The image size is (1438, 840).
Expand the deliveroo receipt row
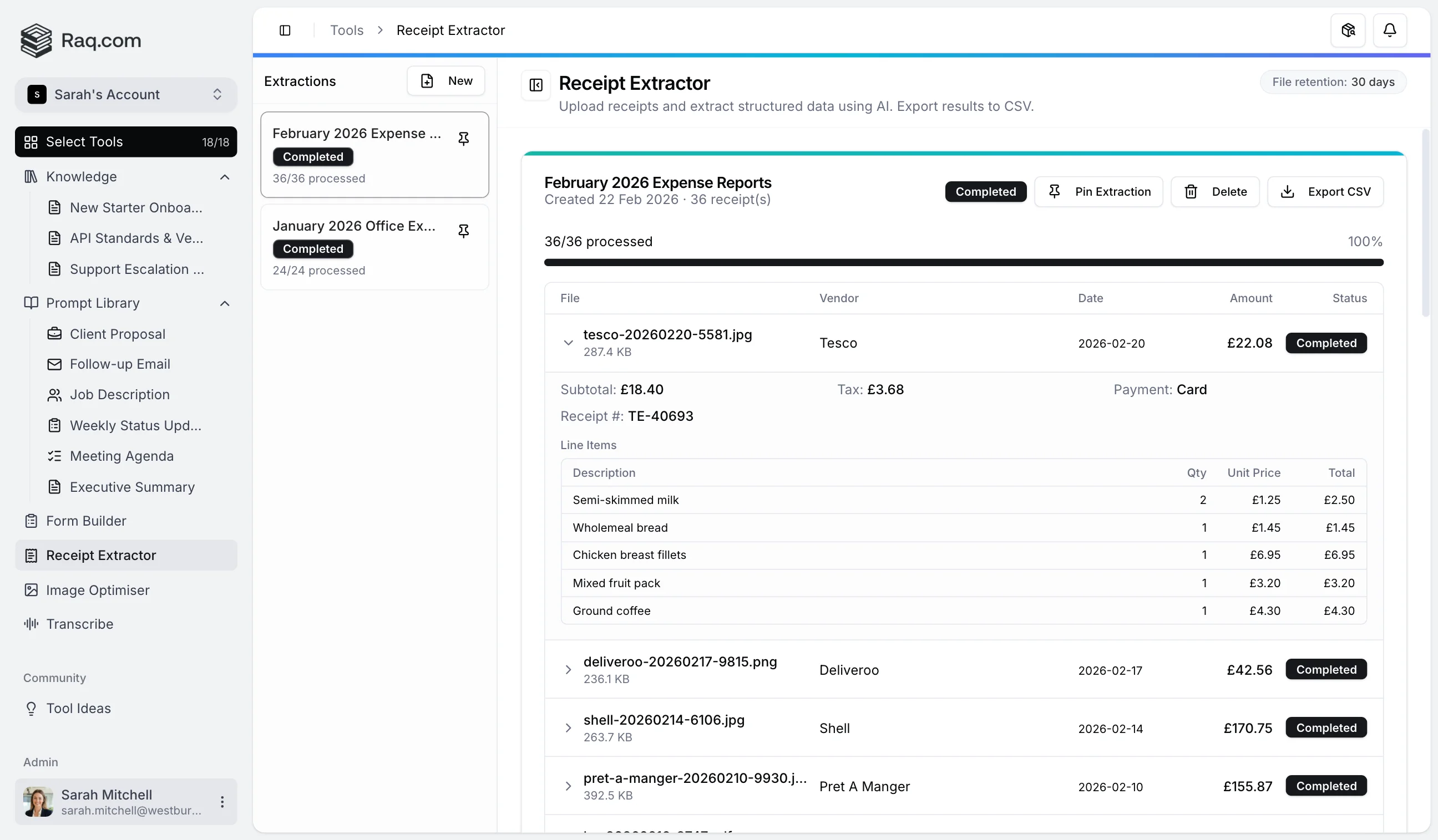[x=568, y=669]
